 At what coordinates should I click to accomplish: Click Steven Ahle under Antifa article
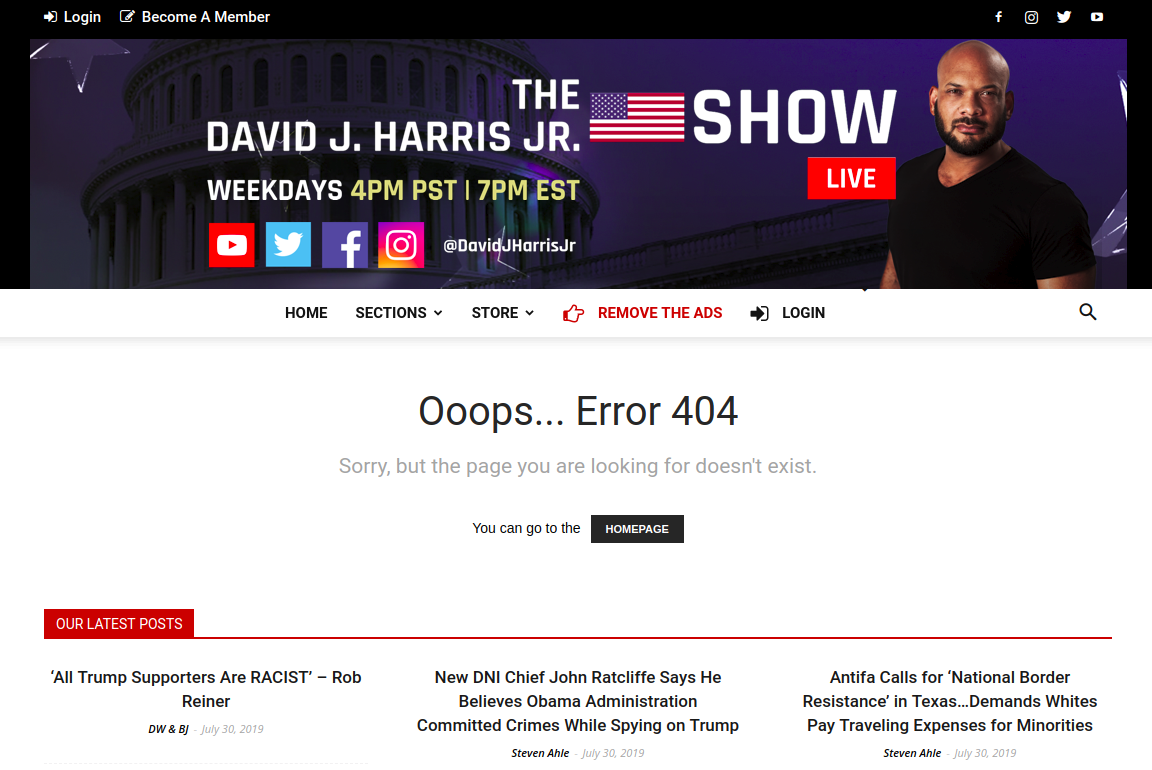912,753
